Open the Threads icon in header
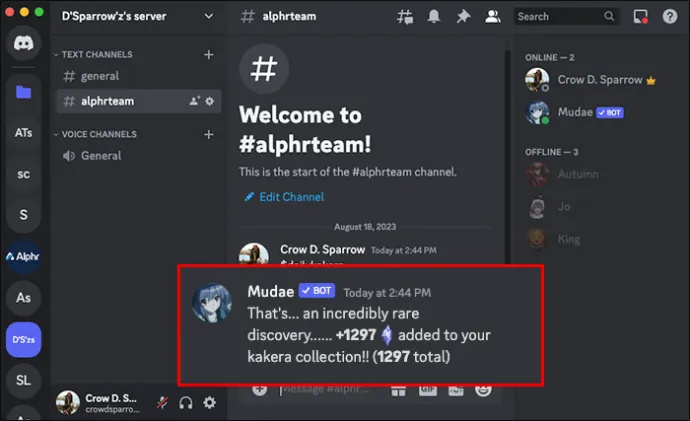The image size is (690, 421). tap(405, 17)
